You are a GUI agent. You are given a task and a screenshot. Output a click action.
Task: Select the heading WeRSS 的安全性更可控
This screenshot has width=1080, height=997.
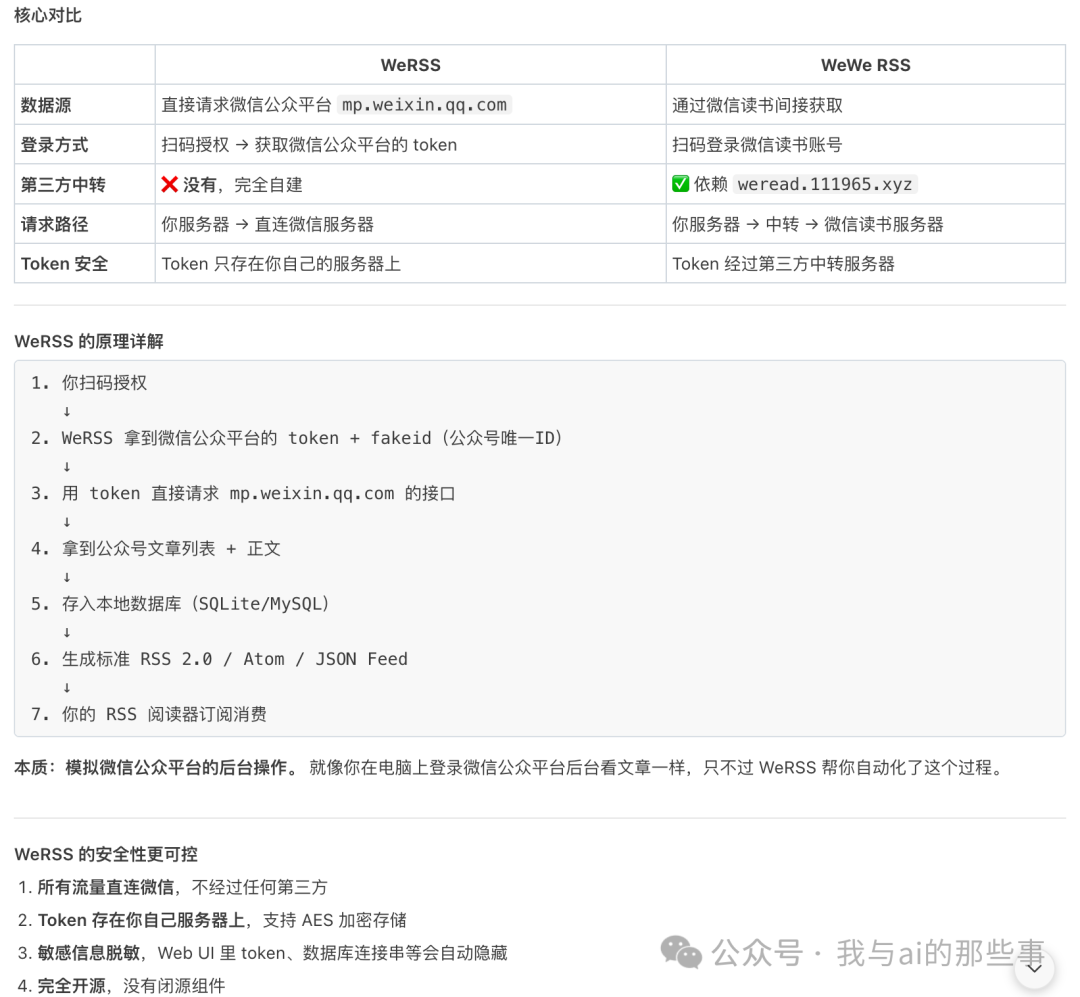pyautogui.click(x=106, y=854)
